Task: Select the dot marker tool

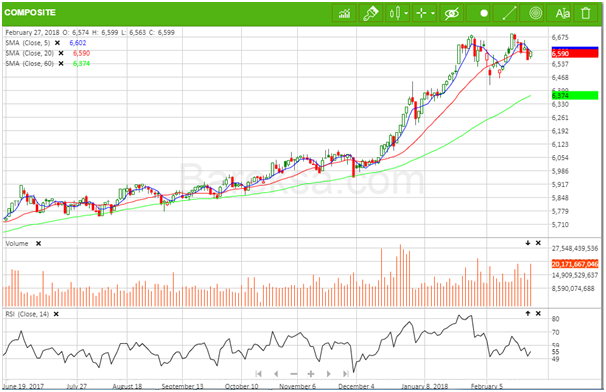Action: pos(483,14)
